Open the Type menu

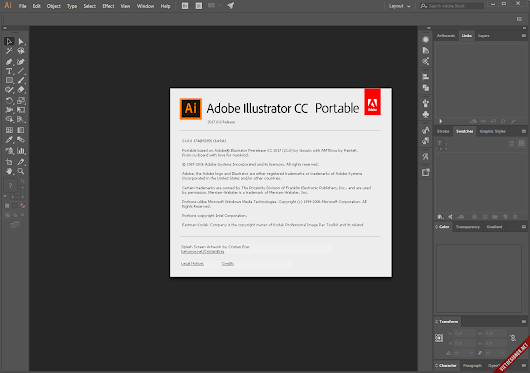coord(72,6)
